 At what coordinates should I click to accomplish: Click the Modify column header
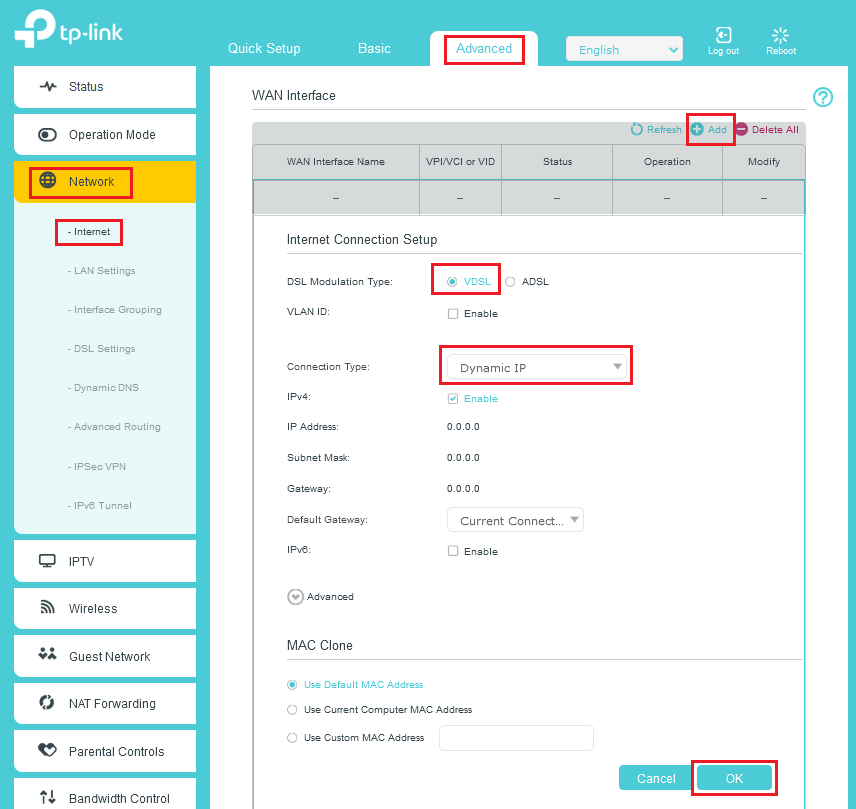coord(764,162)
